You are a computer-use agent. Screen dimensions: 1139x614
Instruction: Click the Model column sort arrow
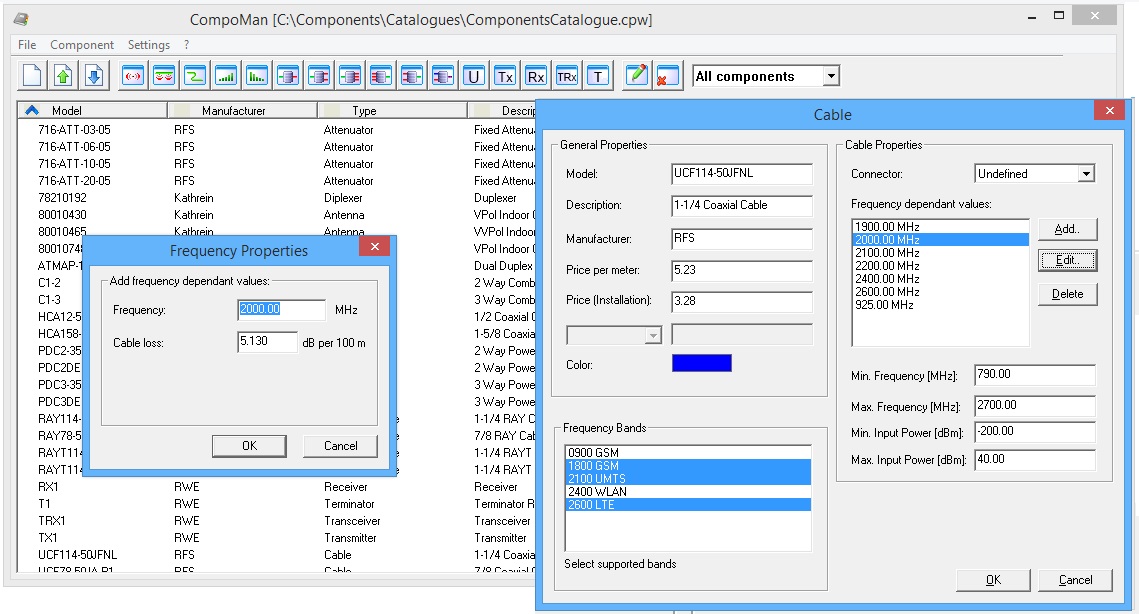click(32, 110)
